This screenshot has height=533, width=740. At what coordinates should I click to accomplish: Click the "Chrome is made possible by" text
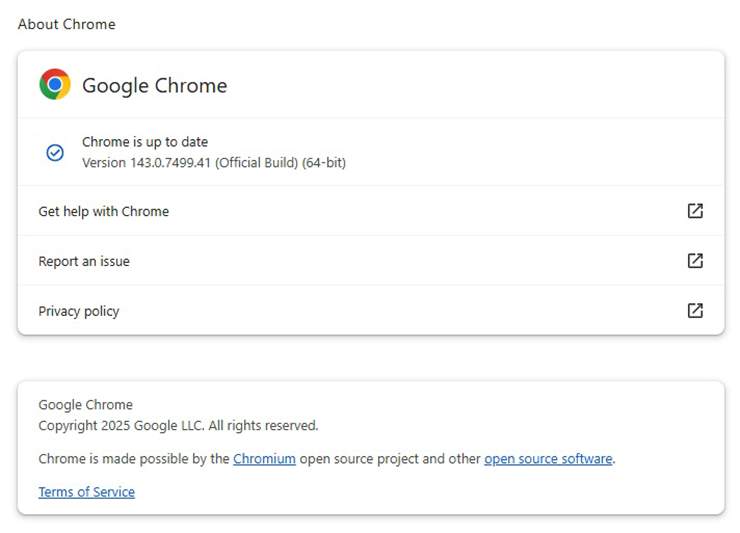point(134,459)
